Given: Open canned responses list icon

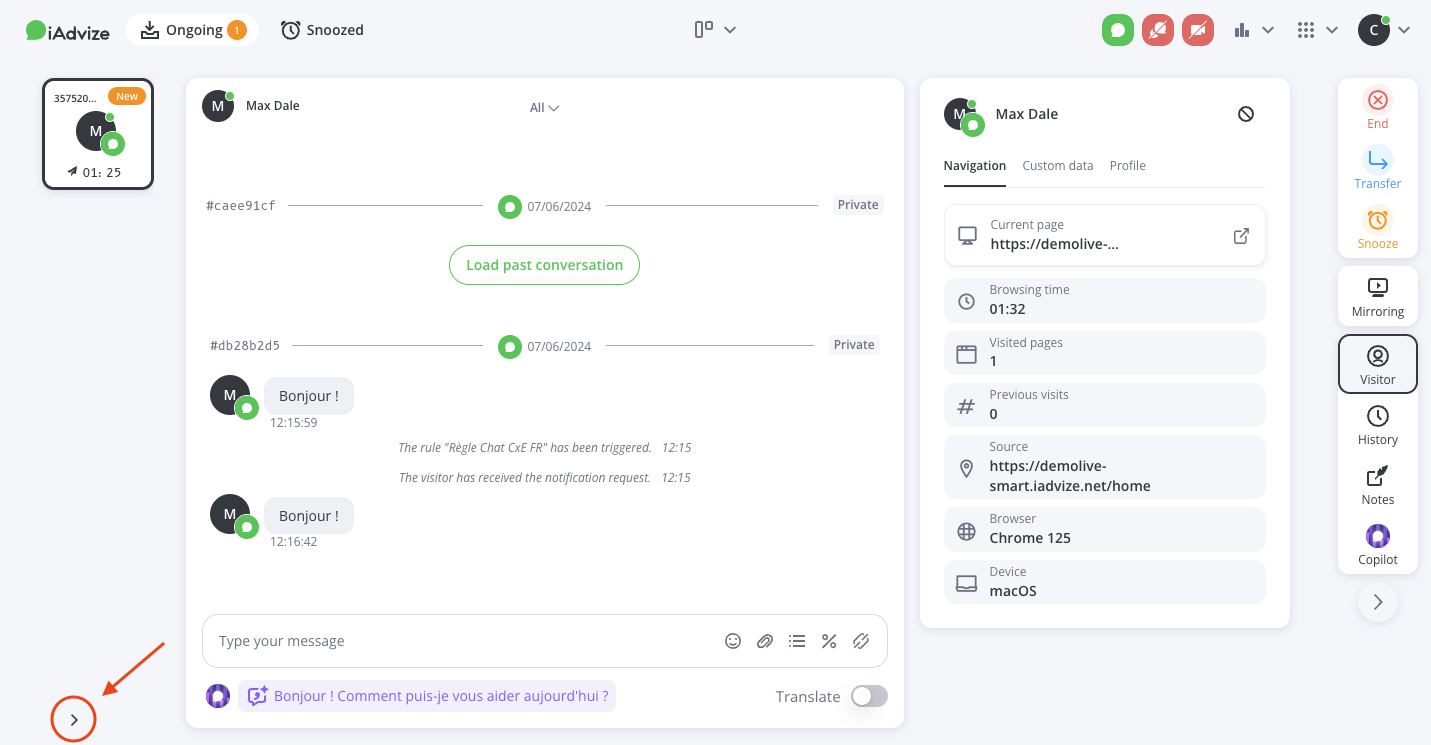Looking at the screenshot, I should point(797,641).
